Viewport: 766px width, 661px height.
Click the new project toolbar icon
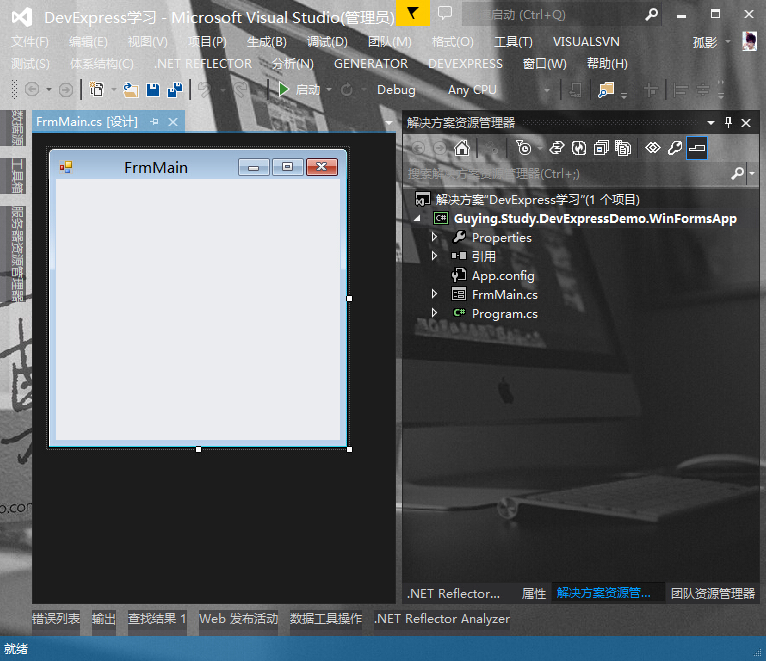pos(97,89)
